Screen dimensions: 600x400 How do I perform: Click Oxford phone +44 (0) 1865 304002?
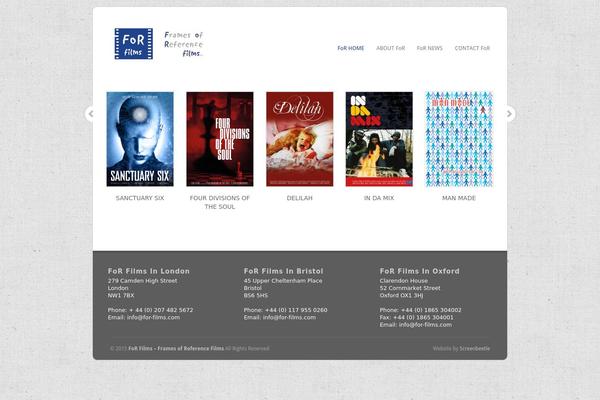pos(431,310)
